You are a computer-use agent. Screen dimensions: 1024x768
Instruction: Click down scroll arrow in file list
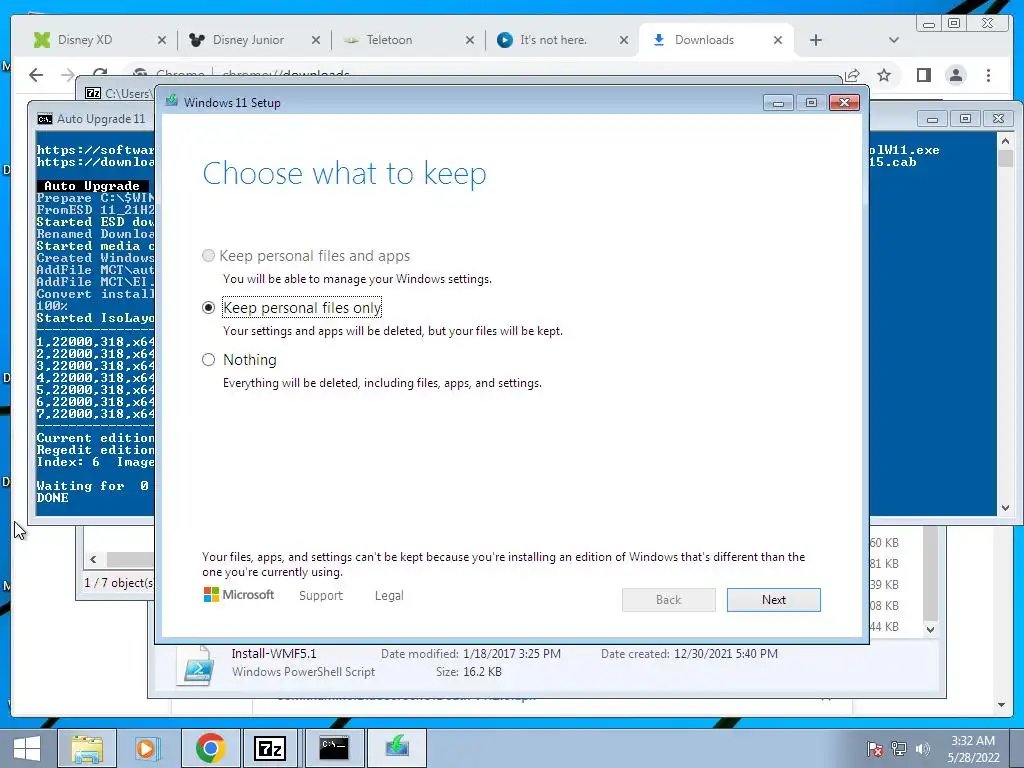pyautogui.click(x=931, y=630)
